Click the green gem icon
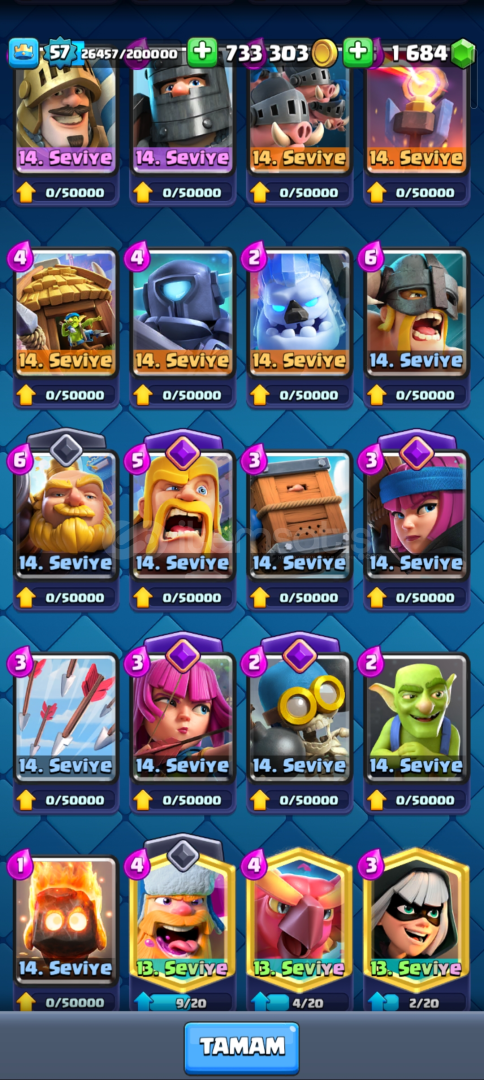 pos(463,54)
